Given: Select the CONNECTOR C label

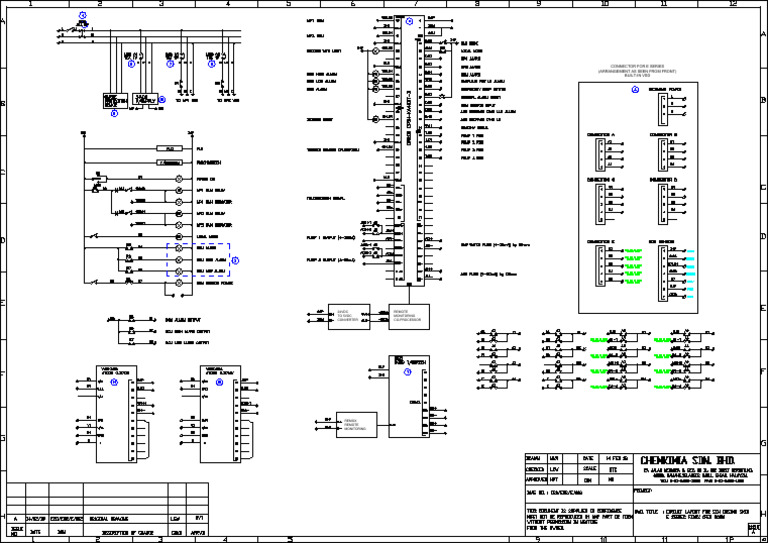Looking at the screenshot, I should tap(600, 180).
